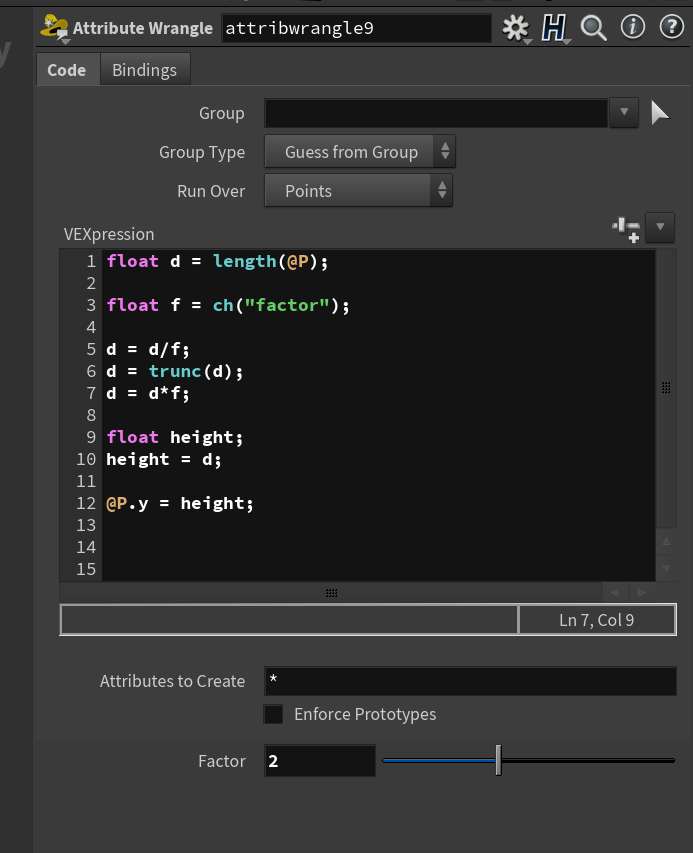Click the Run Over parameter label

click(x=211, y=191)
